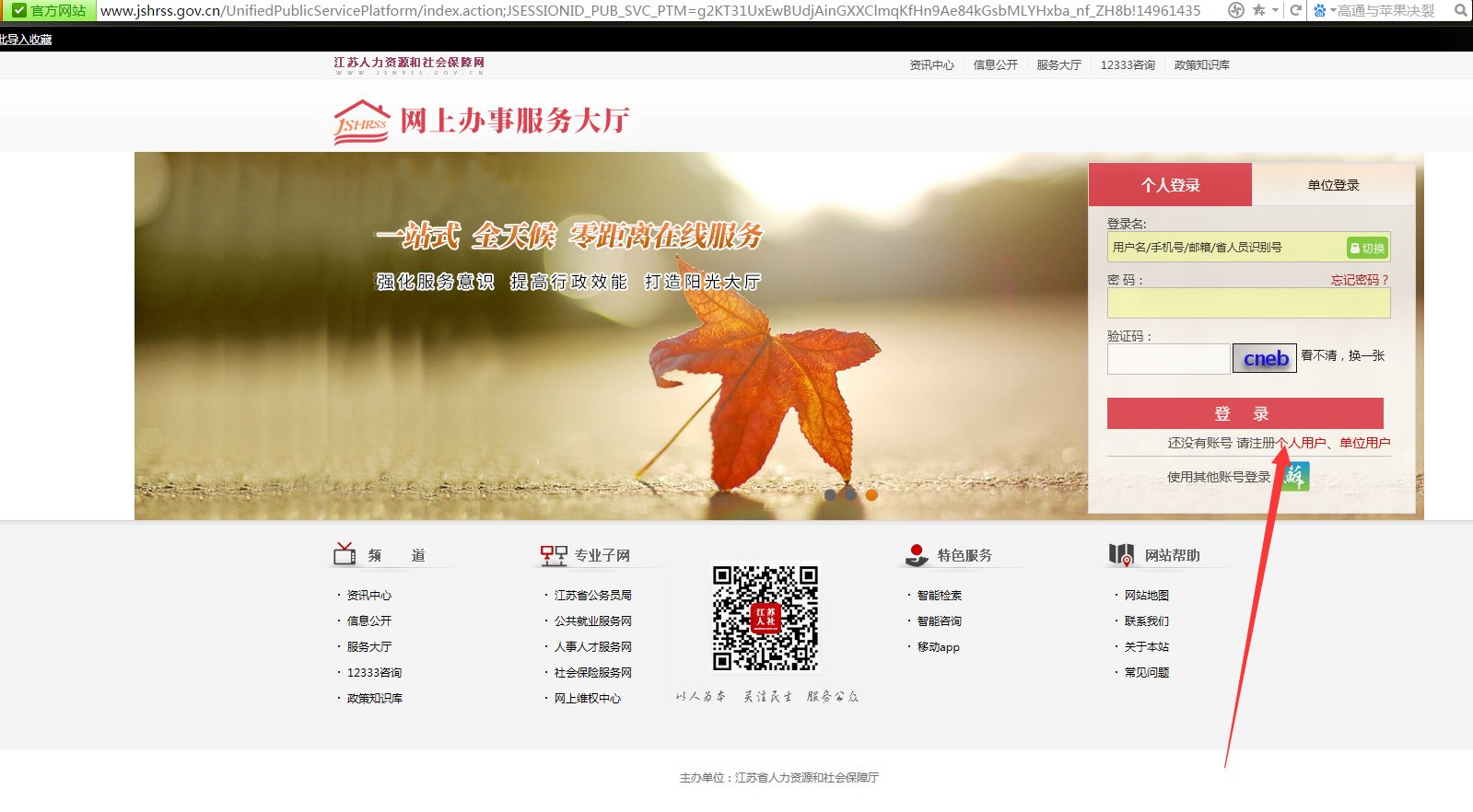Image resolution: width=1473 pixels, height=812 pixels.
Task: Open the 智能检索 link
Action: point(939,596)
